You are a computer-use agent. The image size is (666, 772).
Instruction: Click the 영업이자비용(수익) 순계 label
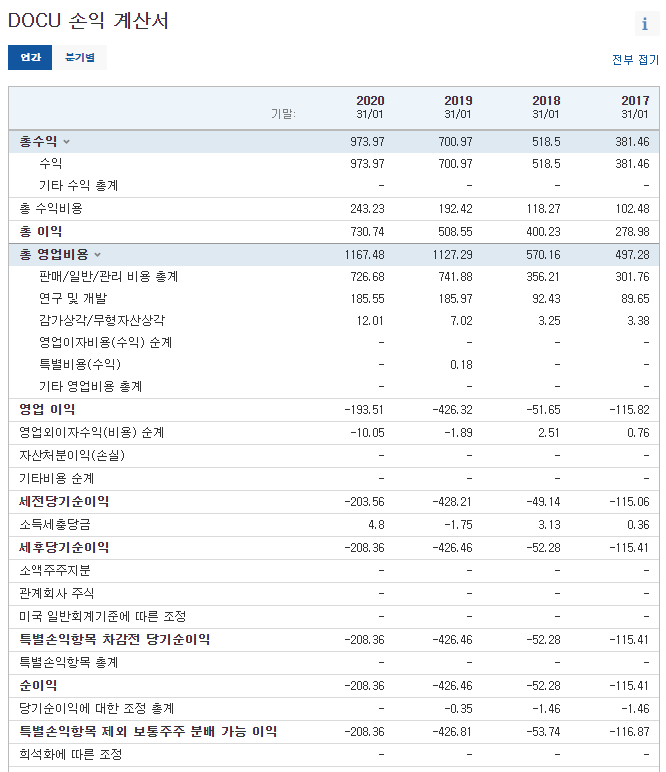(x=105, y=343)
